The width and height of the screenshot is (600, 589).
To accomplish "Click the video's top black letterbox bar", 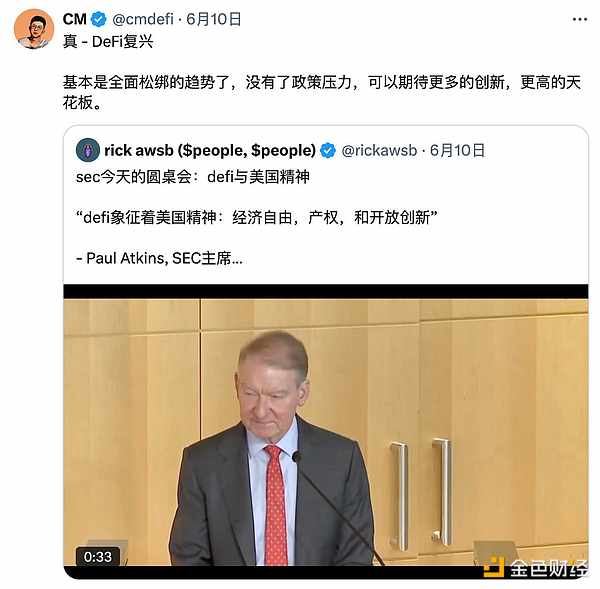I will point(326,292).
